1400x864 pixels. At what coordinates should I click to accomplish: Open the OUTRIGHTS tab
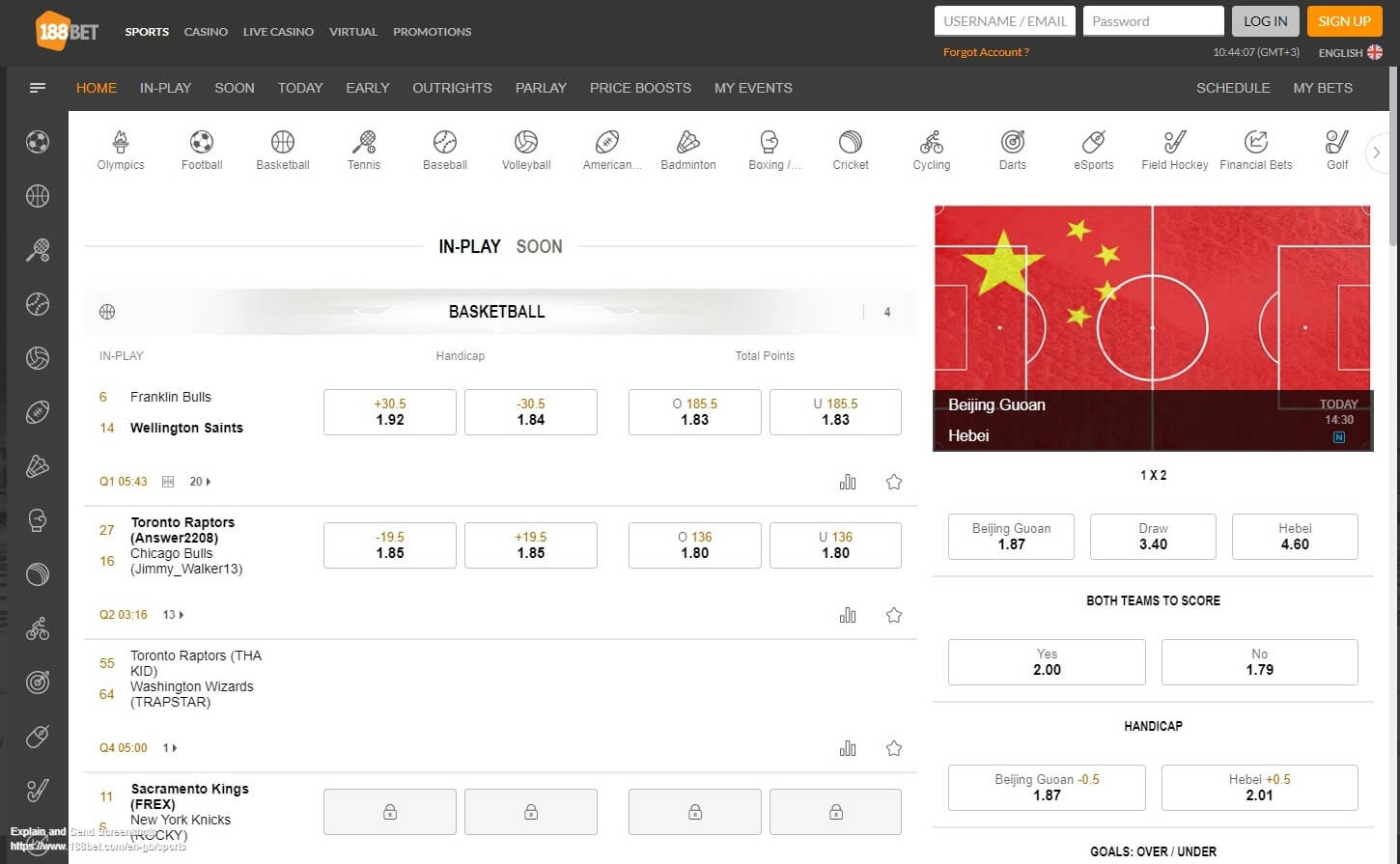pyautogui.click(x=452, y=88)
